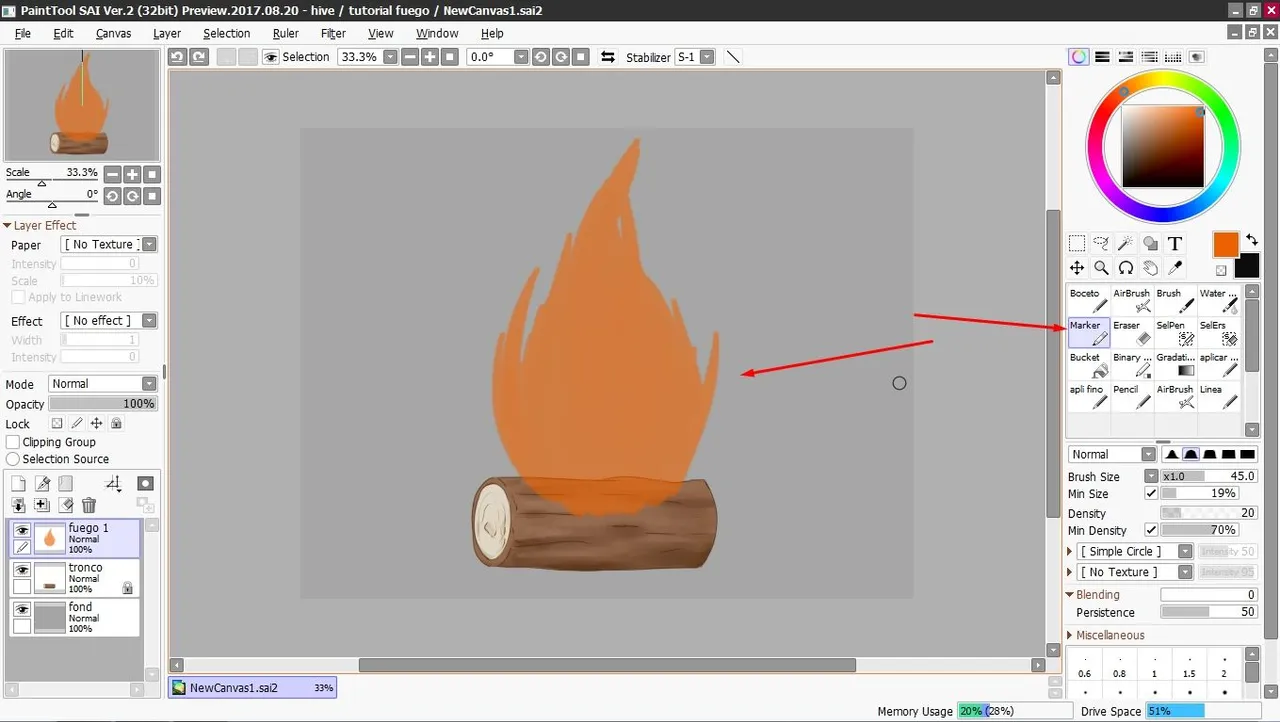Choose the magic wand tool
Viewport: 1280px width, 722px height.
pyautogui.click(x=1126, y=243)
